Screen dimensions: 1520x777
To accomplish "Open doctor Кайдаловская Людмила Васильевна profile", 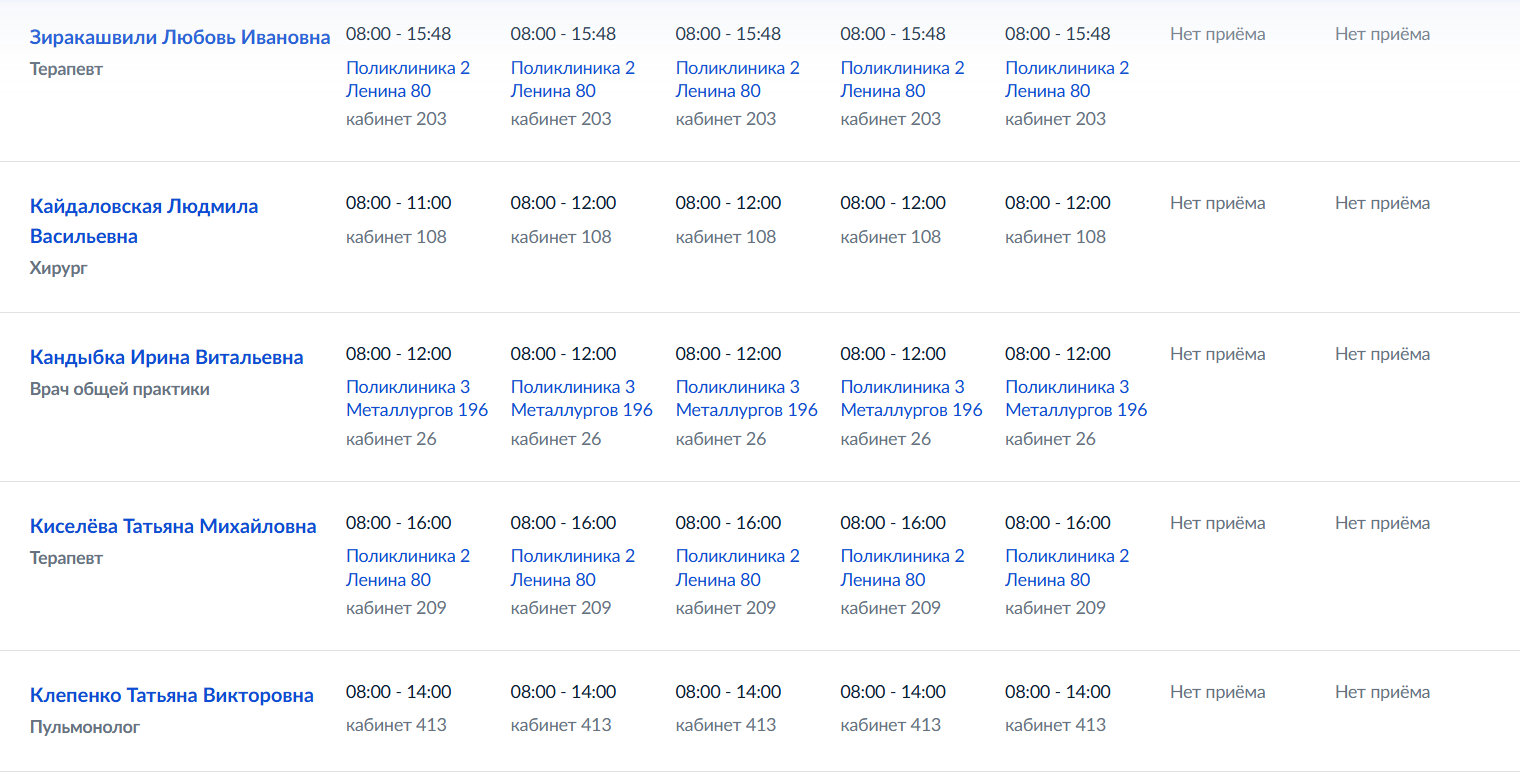I will click(x=144, y=221).
